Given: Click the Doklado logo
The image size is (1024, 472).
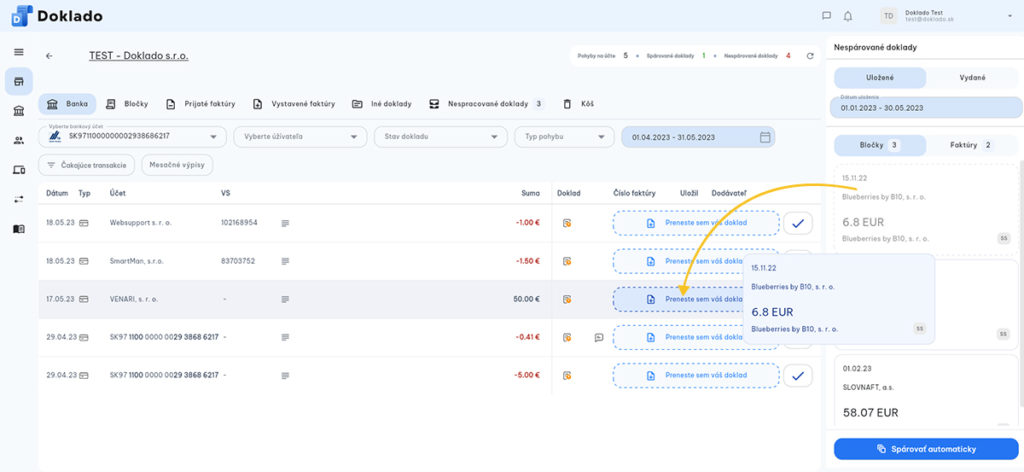Looking at the screenshot, I should (x=57, y=16).
